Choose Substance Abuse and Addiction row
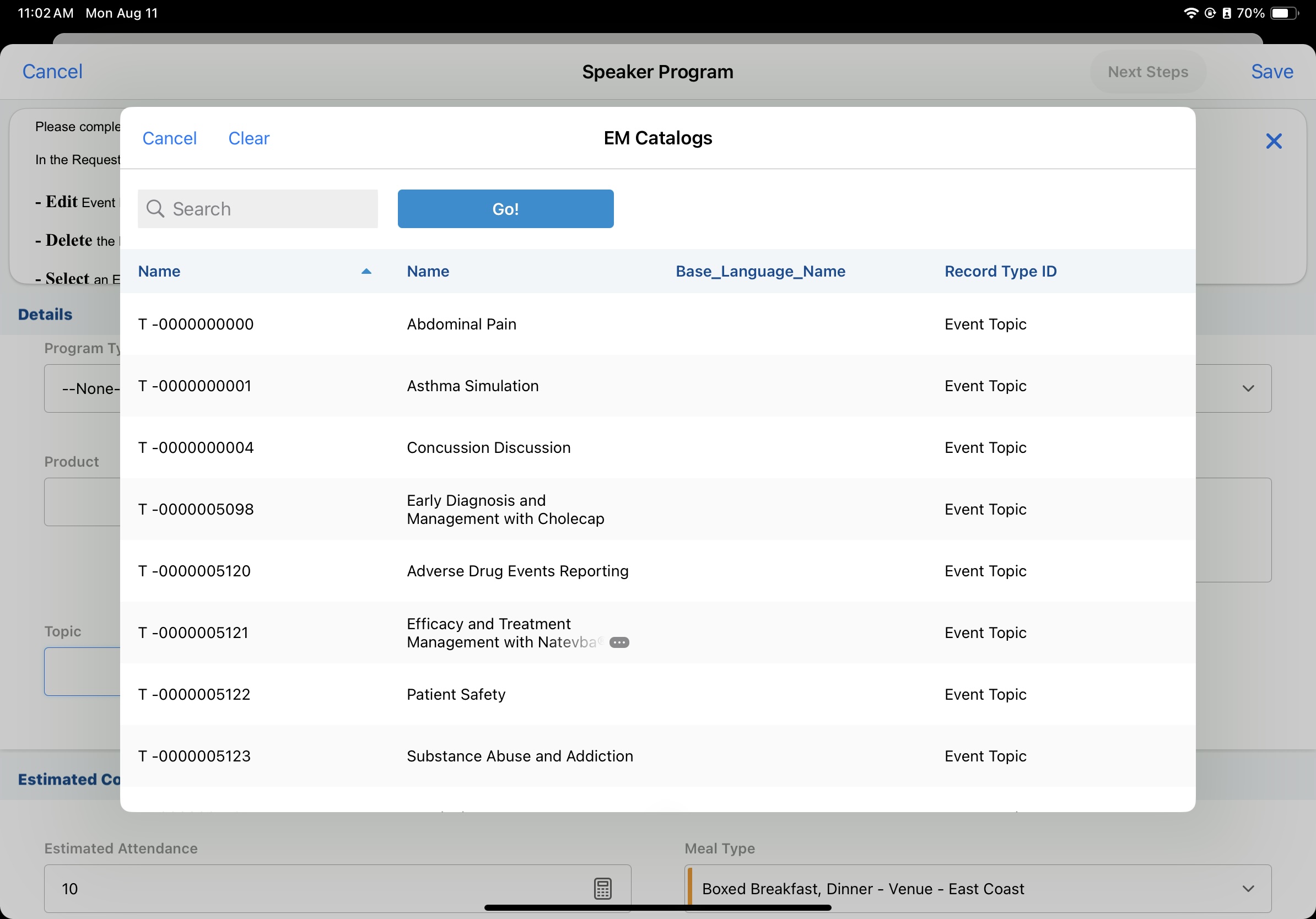 coord(519,756)
